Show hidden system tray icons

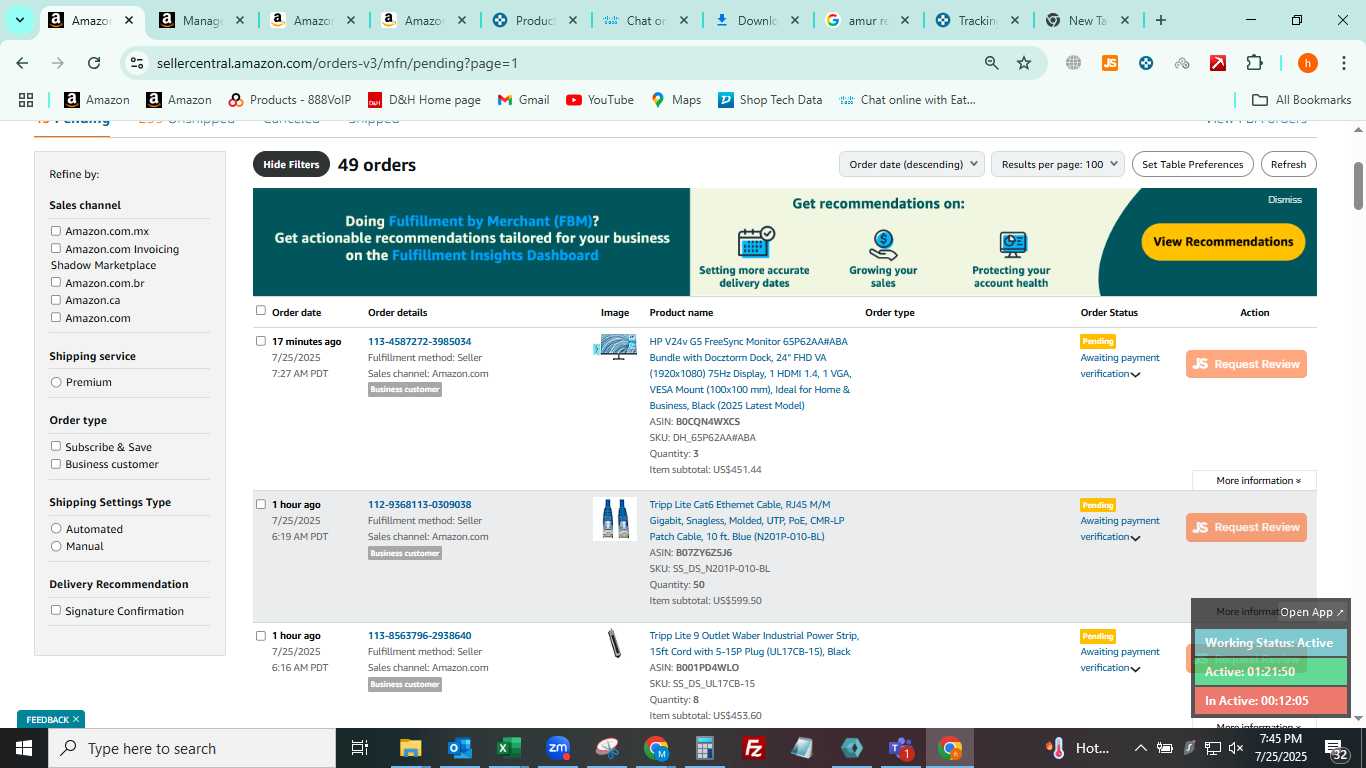(1140, 748)
